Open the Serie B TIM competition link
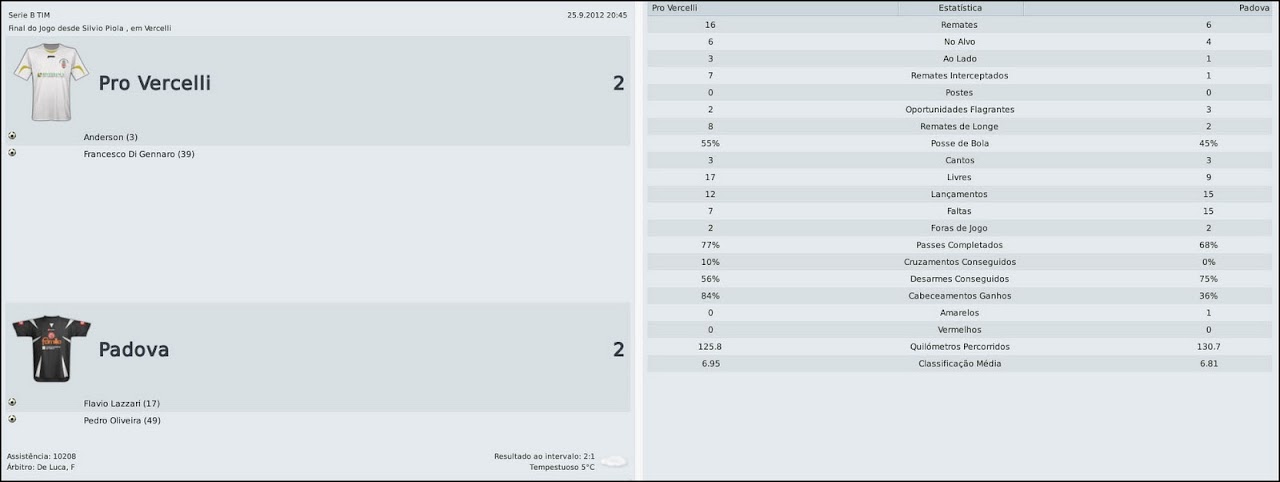The width and height of the screenshot is (1280, 482). (29, 16)
